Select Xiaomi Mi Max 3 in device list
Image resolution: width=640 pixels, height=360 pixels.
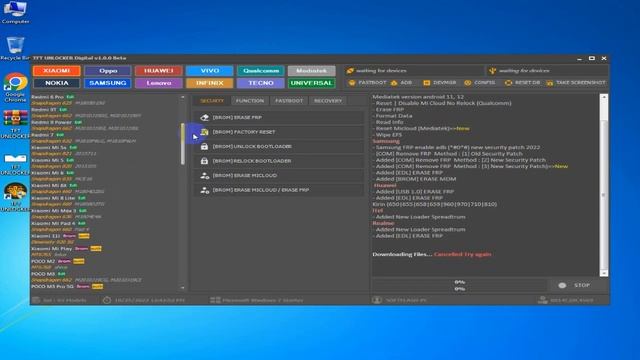(x=53, y=211)
